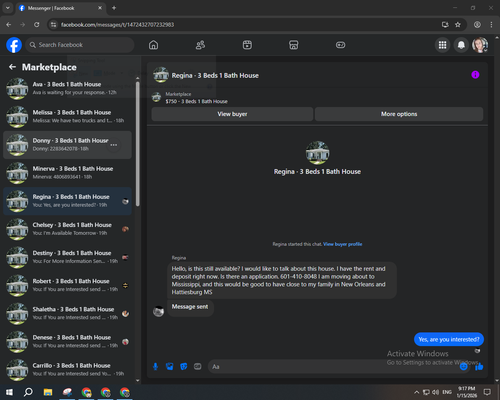
Task: Select the Messenger | Facebook tab
Action: click(61, 8)
